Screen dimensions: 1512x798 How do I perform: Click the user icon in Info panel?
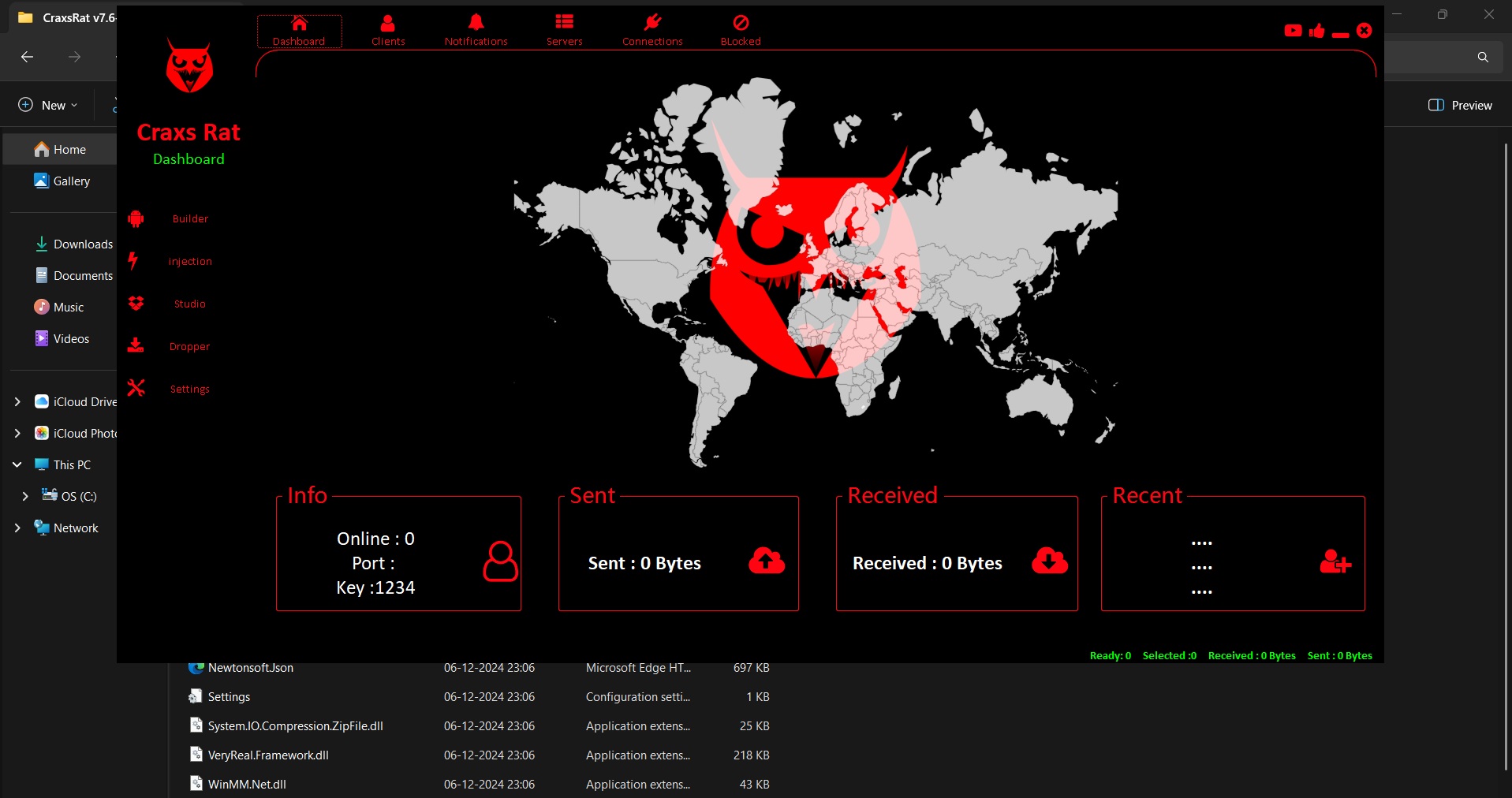pos(500,561)
